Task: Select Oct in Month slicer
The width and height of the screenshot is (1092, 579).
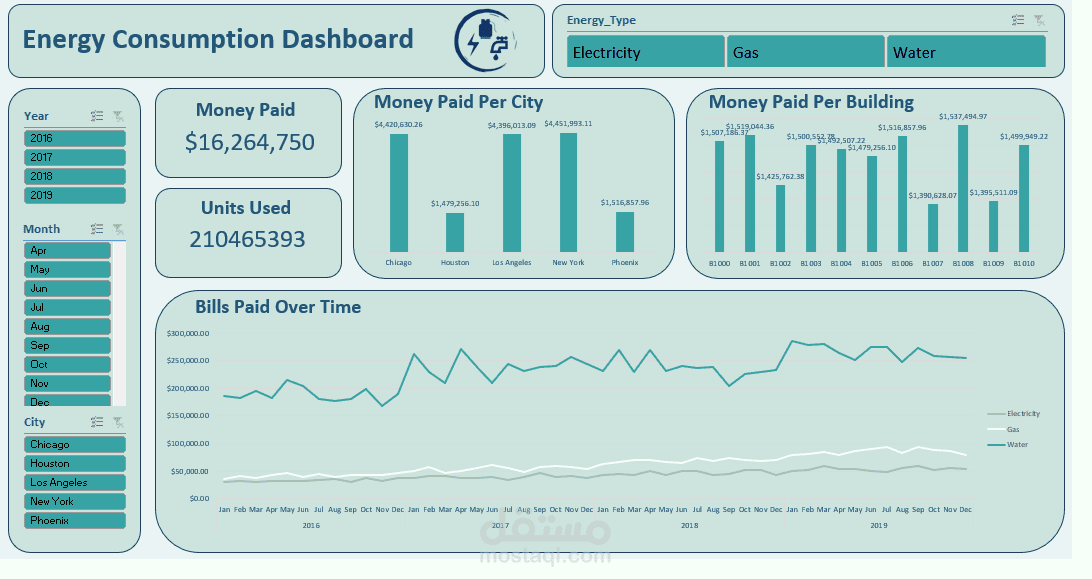Action: coord(67,364)
